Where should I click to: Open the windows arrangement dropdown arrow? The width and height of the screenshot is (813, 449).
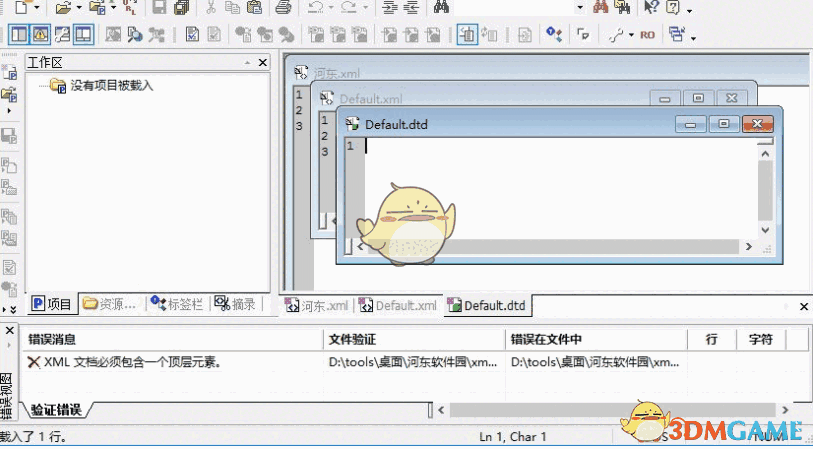tap(693, 38)
